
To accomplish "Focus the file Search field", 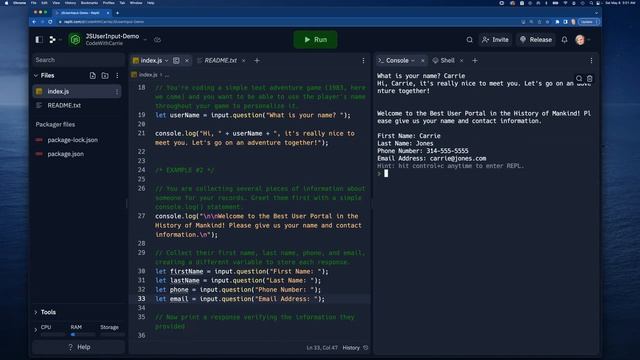I will [78, 60].
